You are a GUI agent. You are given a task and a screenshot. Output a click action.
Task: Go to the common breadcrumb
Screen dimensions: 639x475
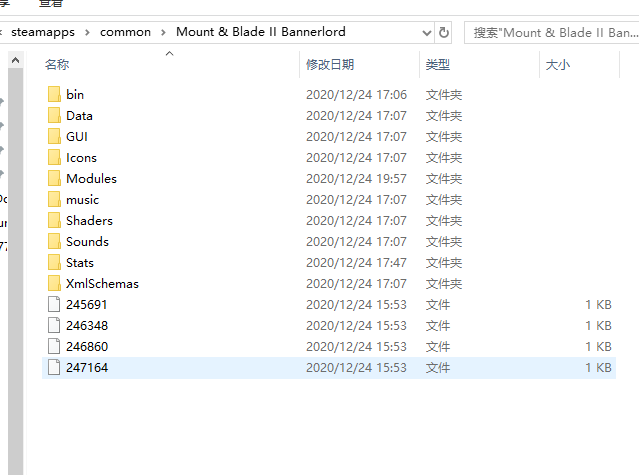coord(126,32)
